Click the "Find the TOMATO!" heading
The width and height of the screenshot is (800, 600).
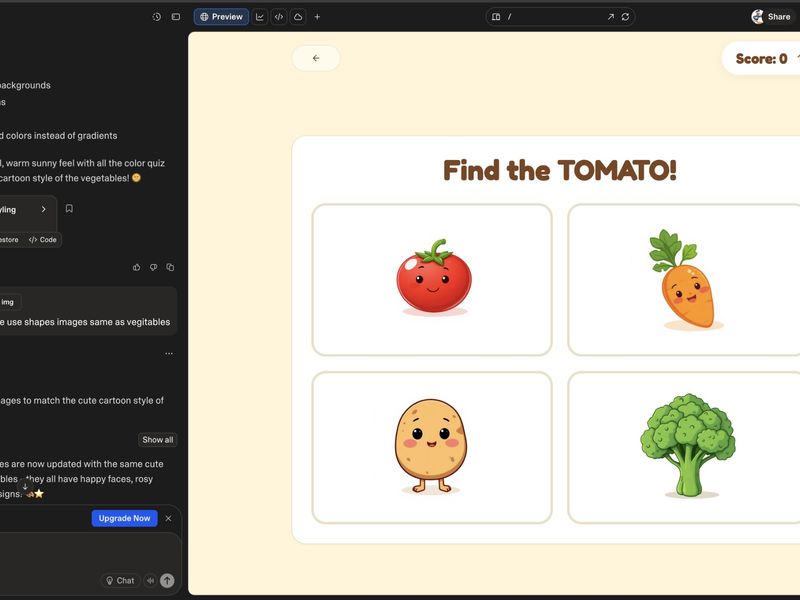[560, 170]
